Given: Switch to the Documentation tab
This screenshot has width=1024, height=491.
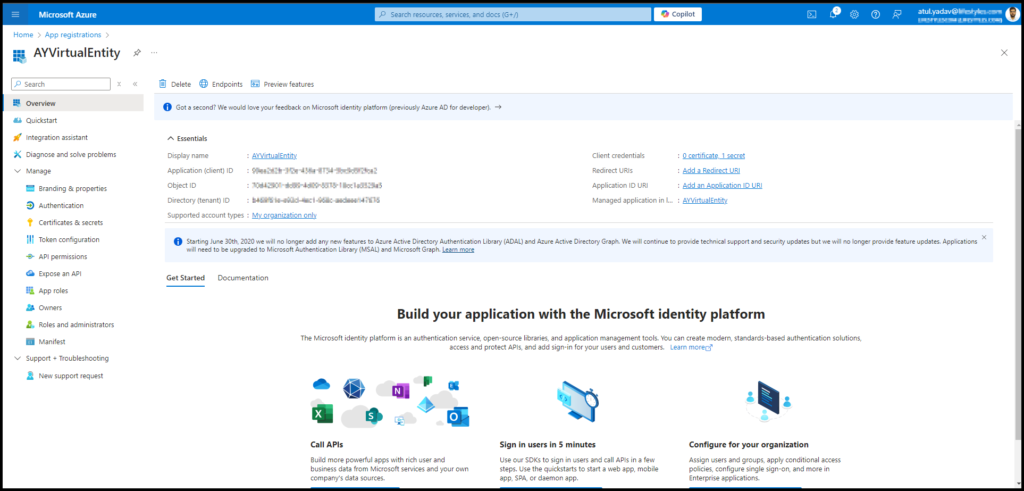Looking at the screenshot, I should tap(243, 277).
